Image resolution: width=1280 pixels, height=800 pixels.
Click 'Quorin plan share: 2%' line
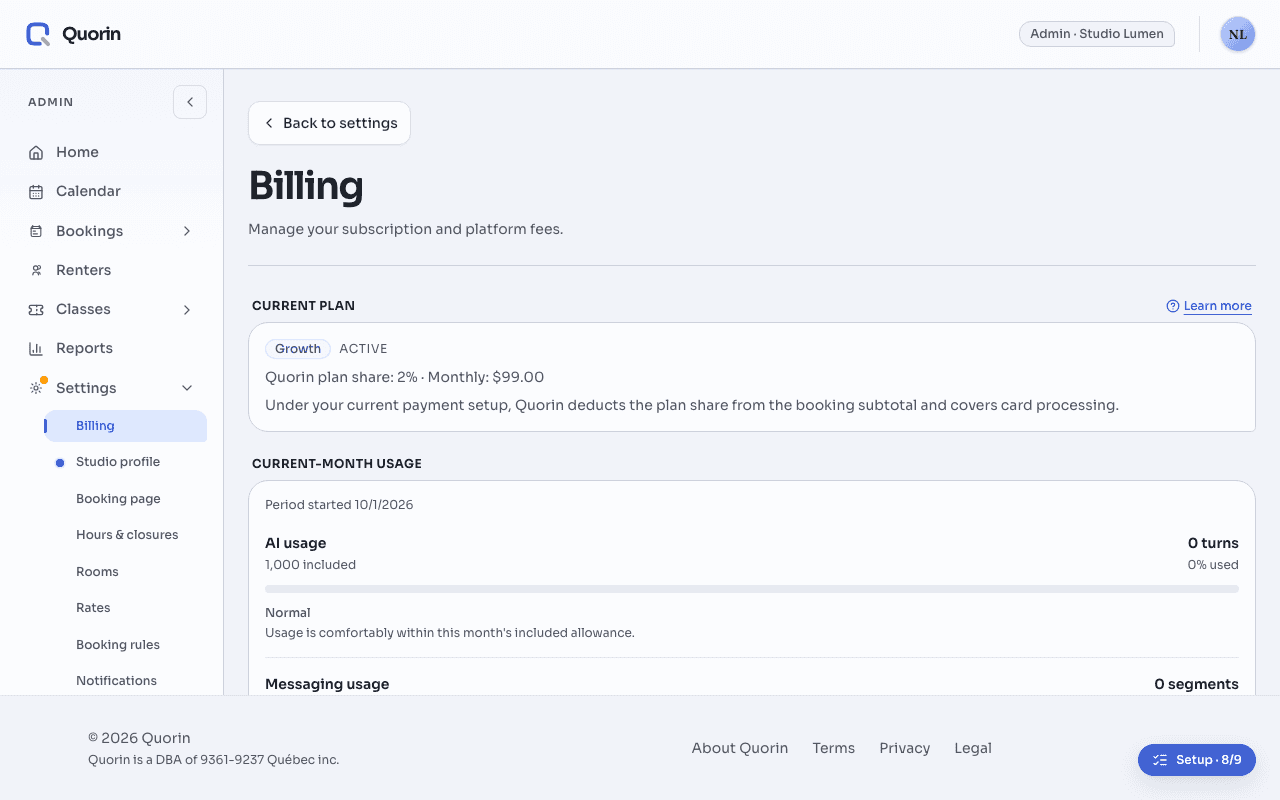coord(404,377)
